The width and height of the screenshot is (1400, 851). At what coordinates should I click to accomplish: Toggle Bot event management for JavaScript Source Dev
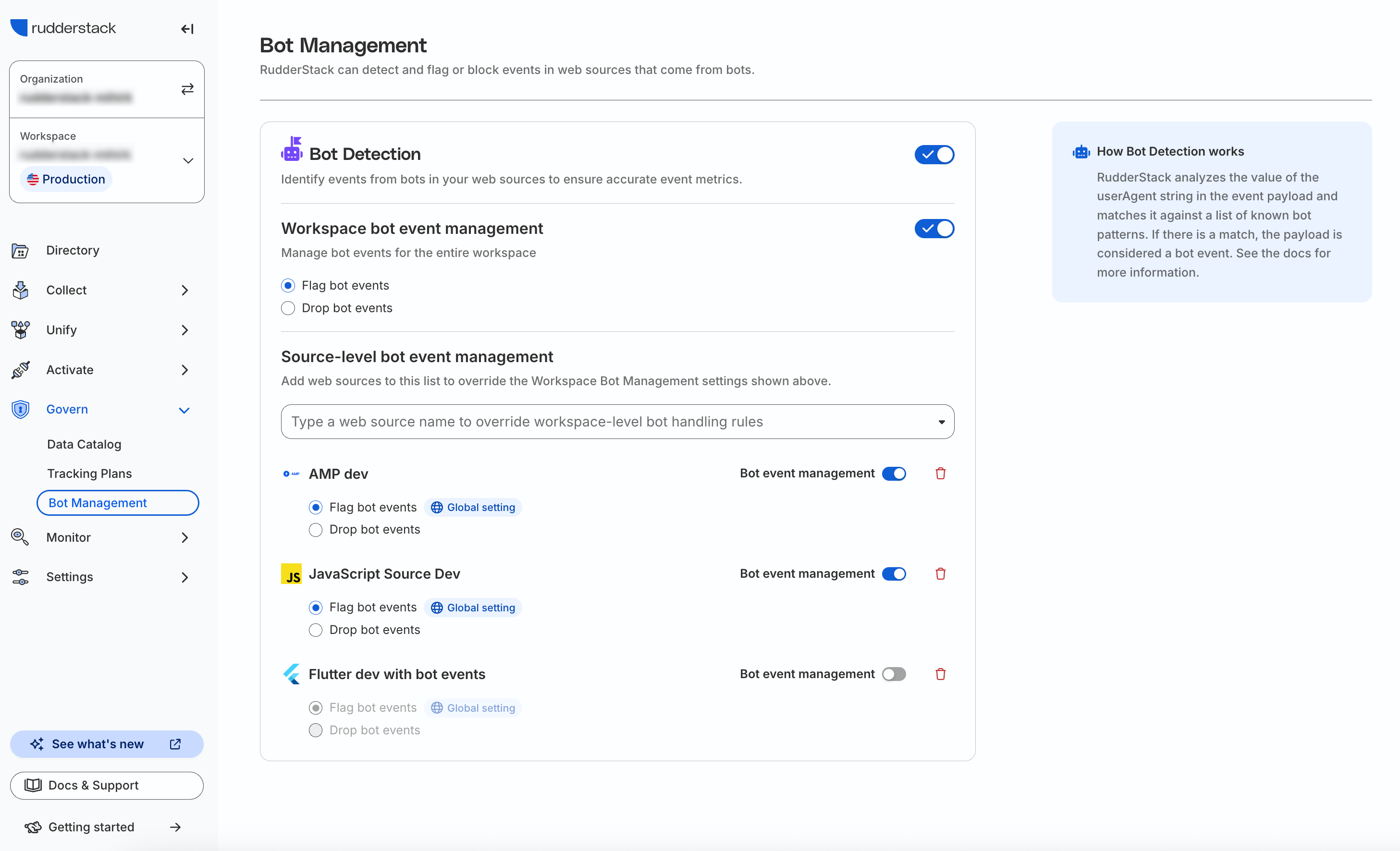click(894, 574)
